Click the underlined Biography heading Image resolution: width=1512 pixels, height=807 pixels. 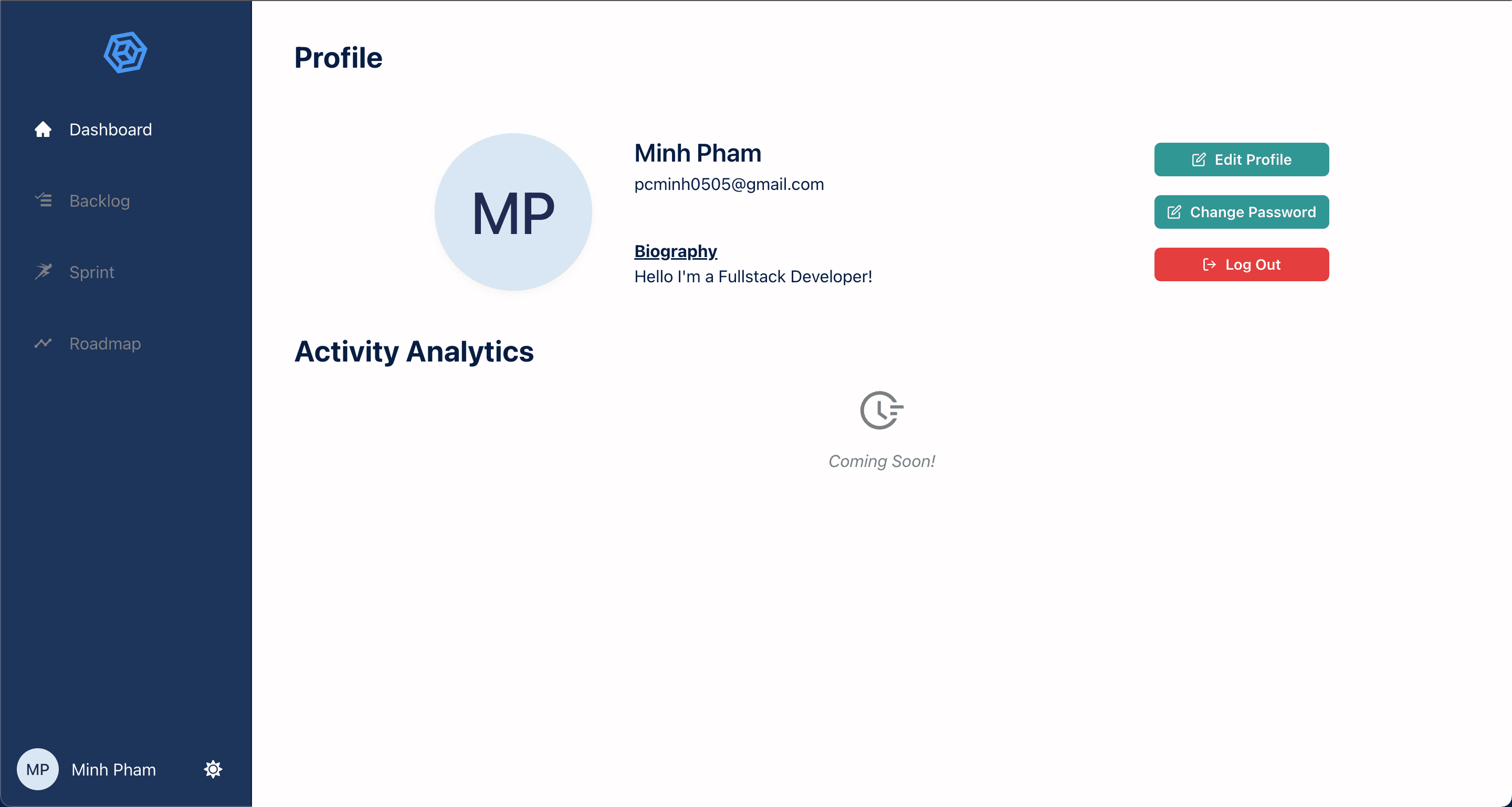coord(676,251)
